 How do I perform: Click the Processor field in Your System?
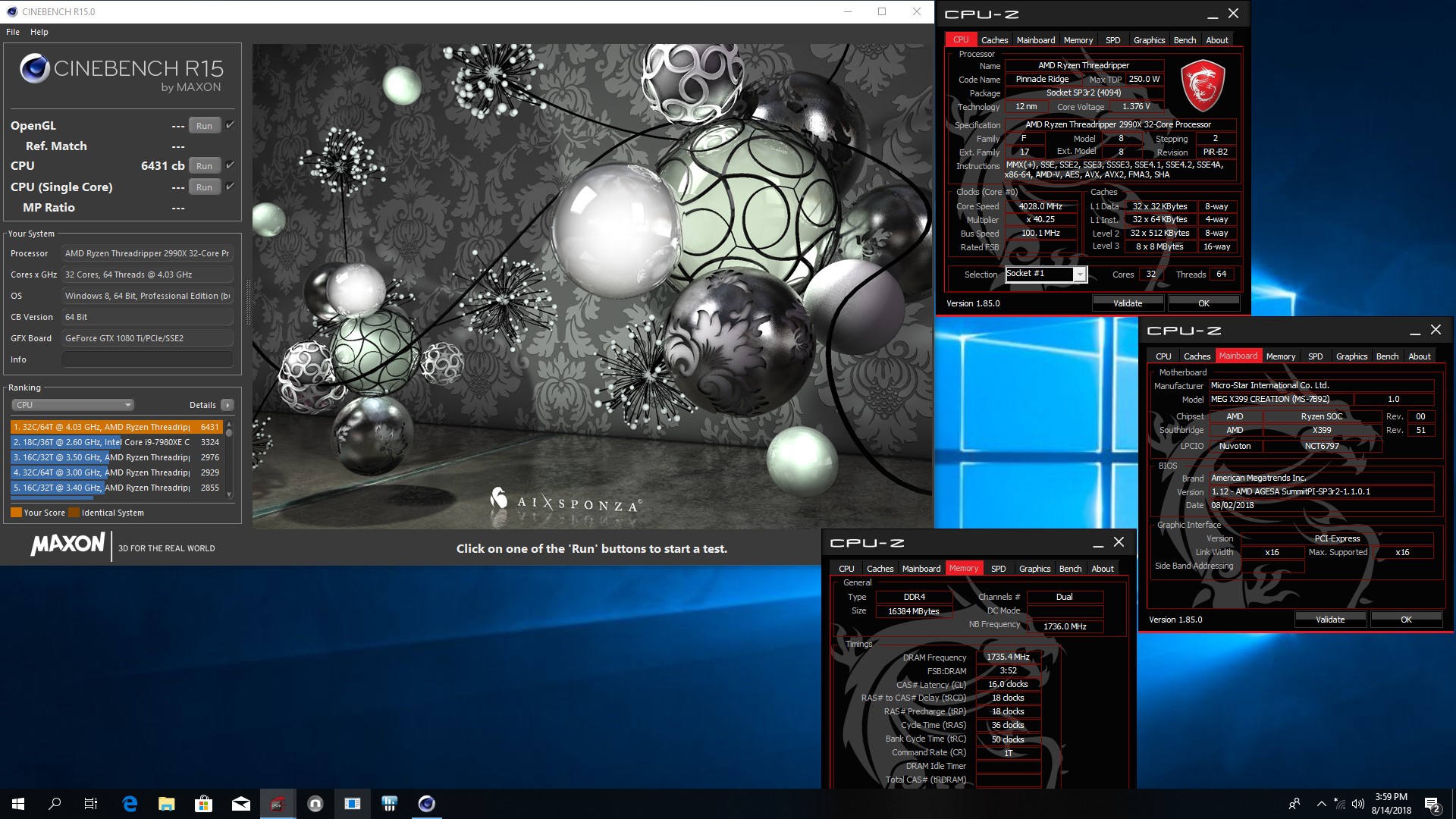147,253
